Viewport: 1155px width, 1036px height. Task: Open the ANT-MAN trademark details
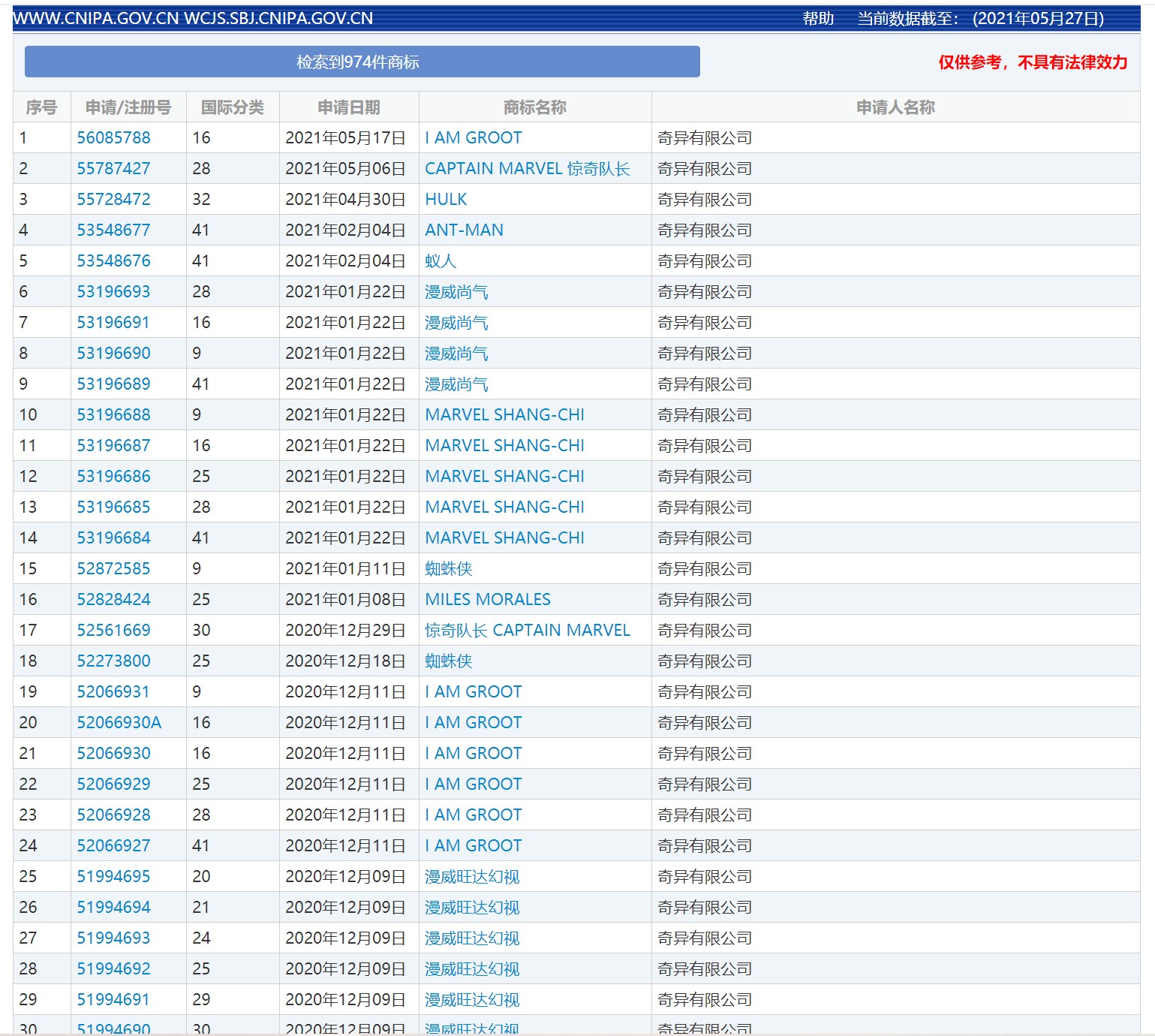pos(464,230)
